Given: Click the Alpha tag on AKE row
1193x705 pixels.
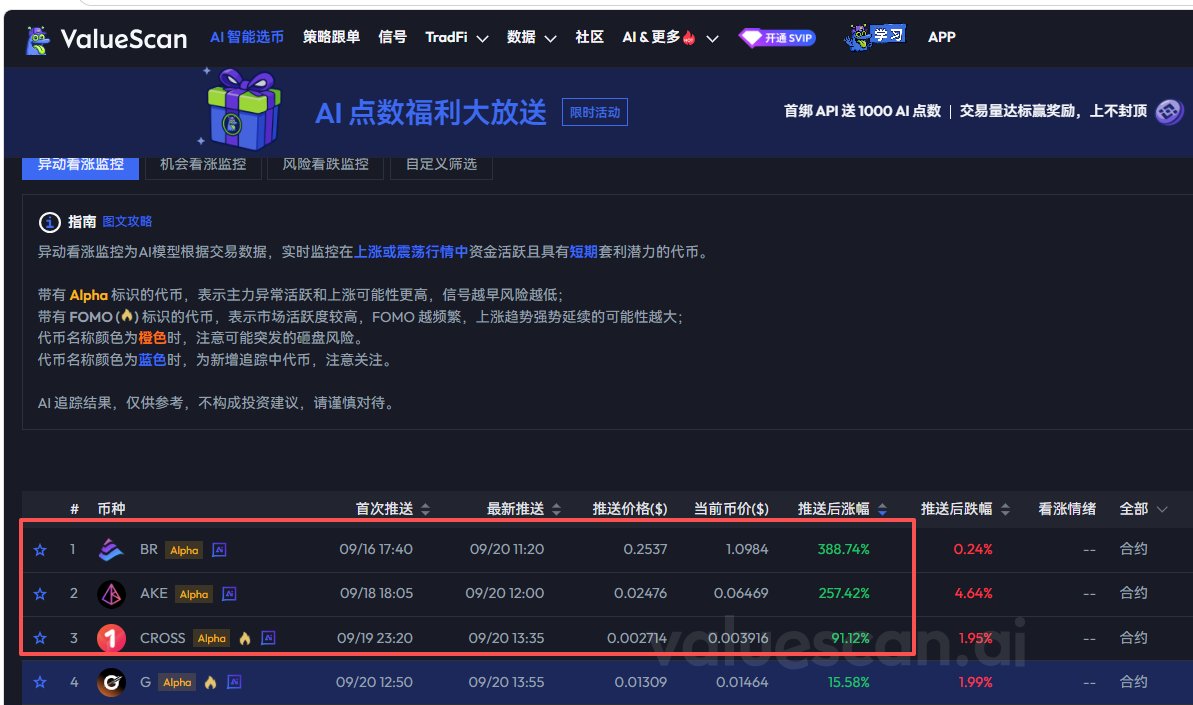Looking at the screenshot, I should (194, 594).
